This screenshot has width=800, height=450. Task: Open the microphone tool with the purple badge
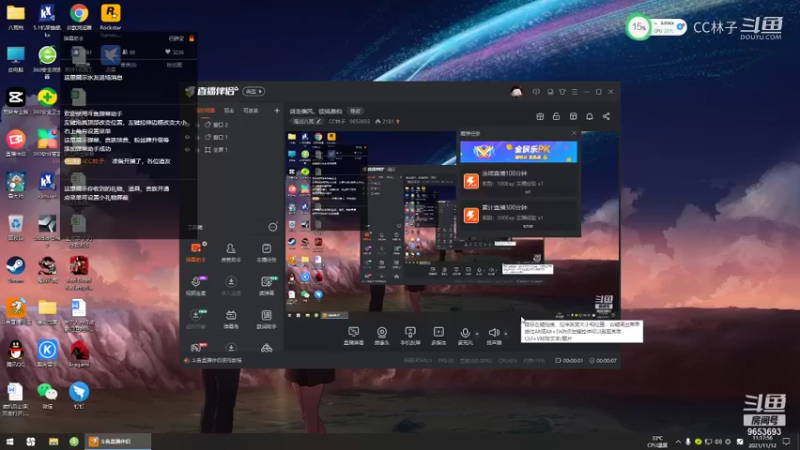(x=196, y=286)
